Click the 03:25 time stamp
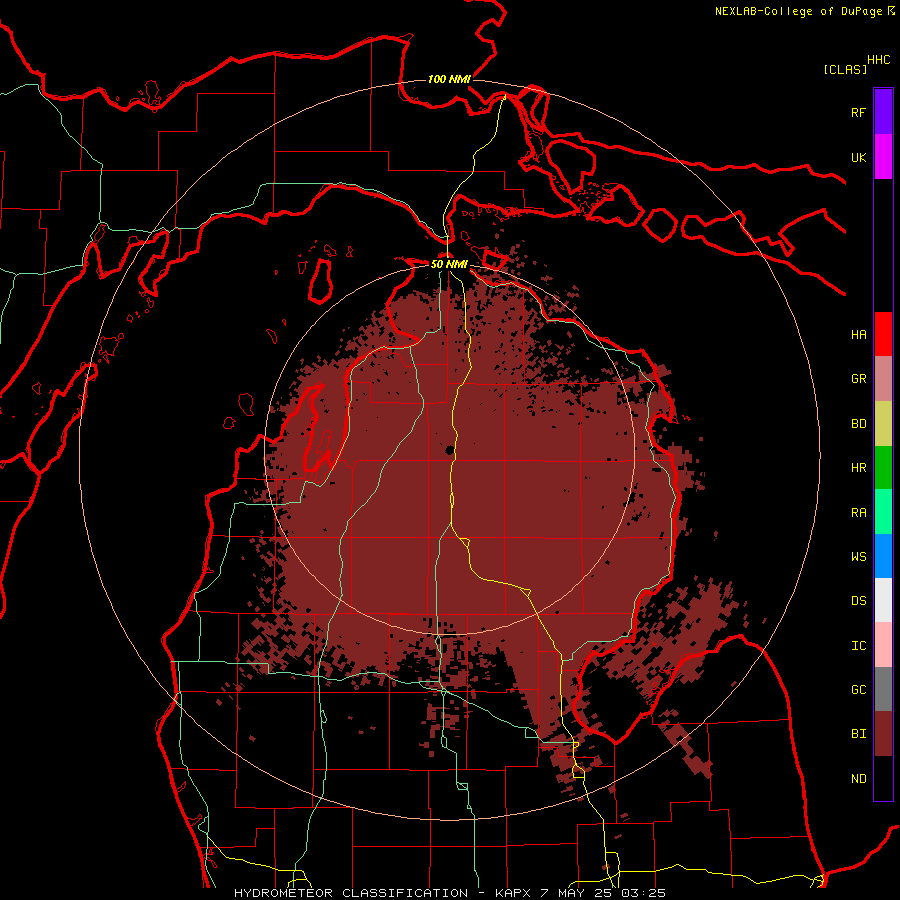The width and height of the screenshot is (900, 900). (646, 893)
